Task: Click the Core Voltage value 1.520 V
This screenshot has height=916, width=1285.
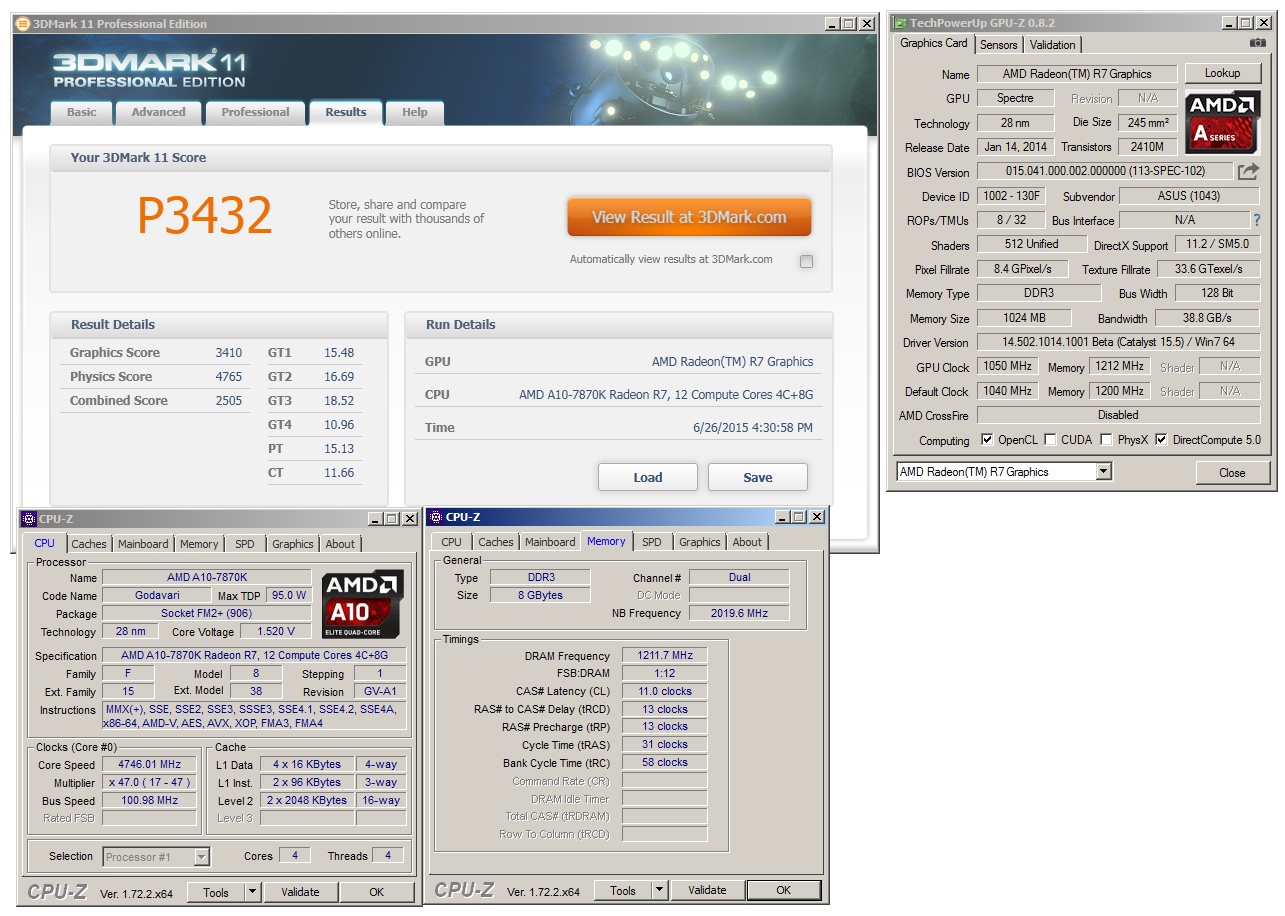Action: pos(276,632)
